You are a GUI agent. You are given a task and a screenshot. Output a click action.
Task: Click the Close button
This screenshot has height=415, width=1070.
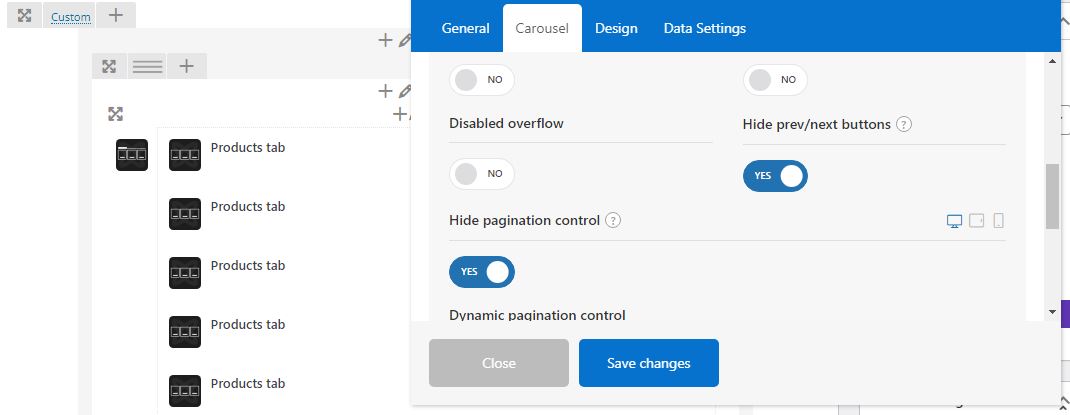click(499, 363)
